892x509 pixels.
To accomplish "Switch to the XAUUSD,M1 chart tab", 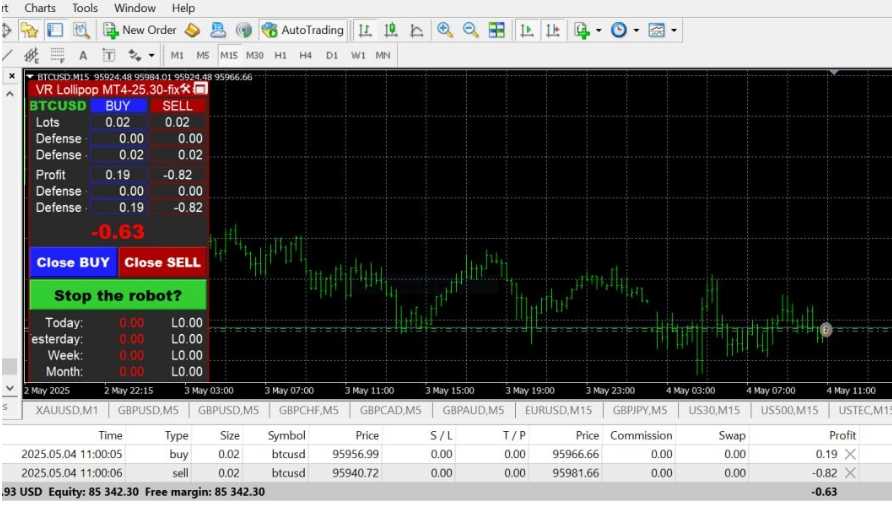I will coord(67,410).
